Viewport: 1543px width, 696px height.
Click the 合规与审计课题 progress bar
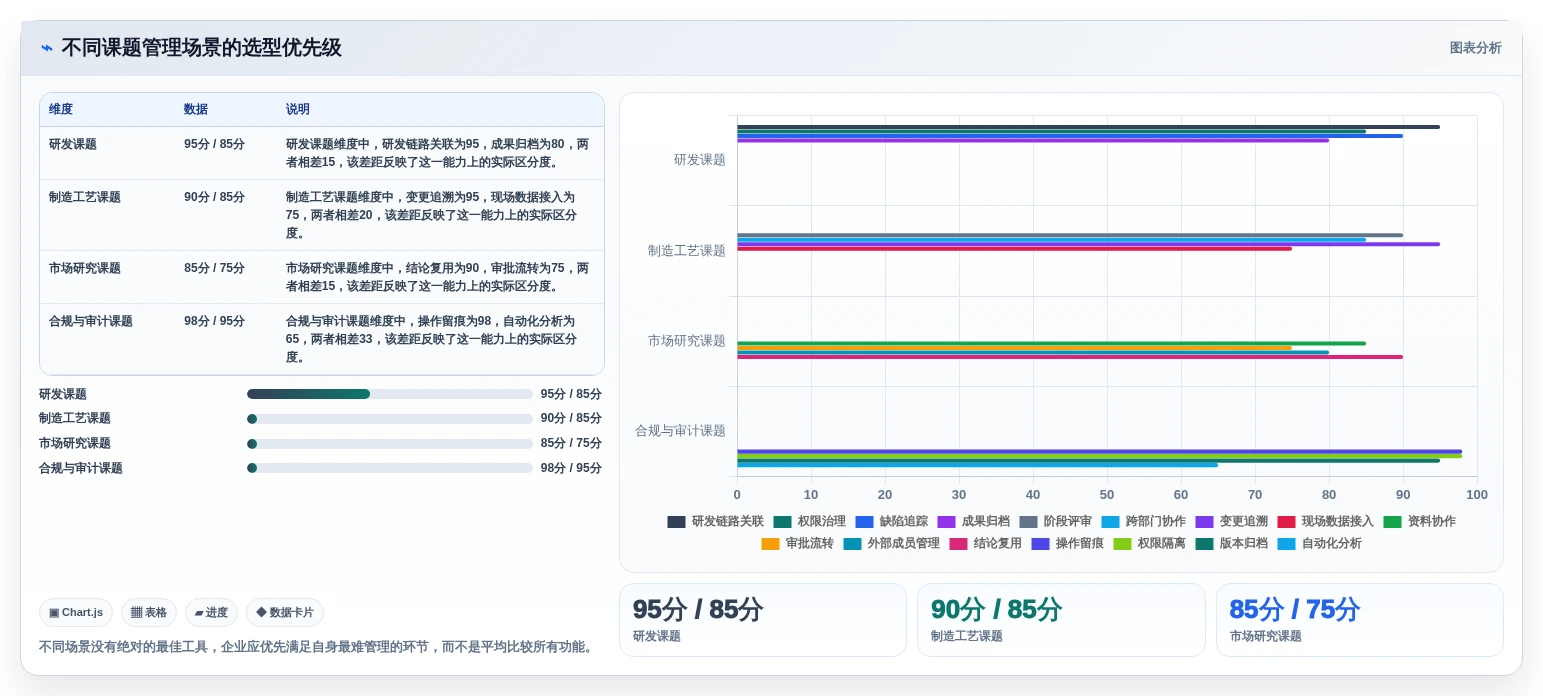pyautogui.click(x=390, y=468)
